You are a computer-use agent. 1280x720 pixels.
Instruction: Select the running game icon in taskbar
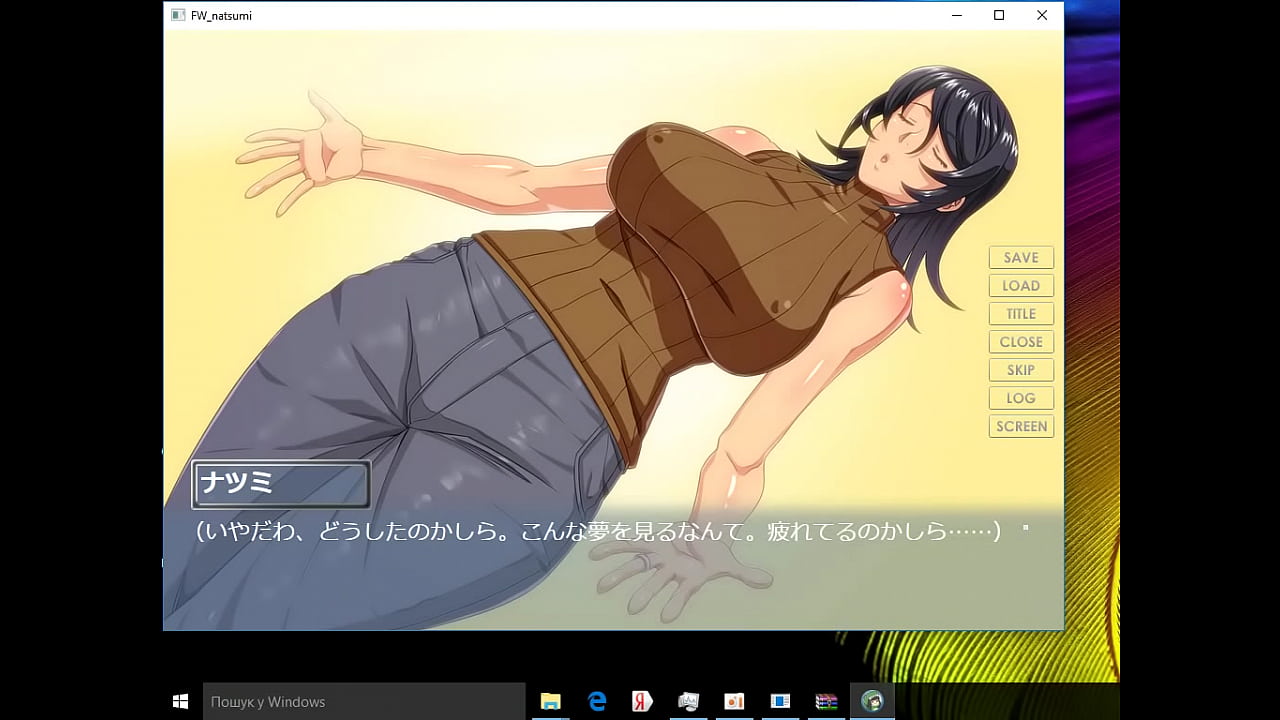[x=872, y=701]
